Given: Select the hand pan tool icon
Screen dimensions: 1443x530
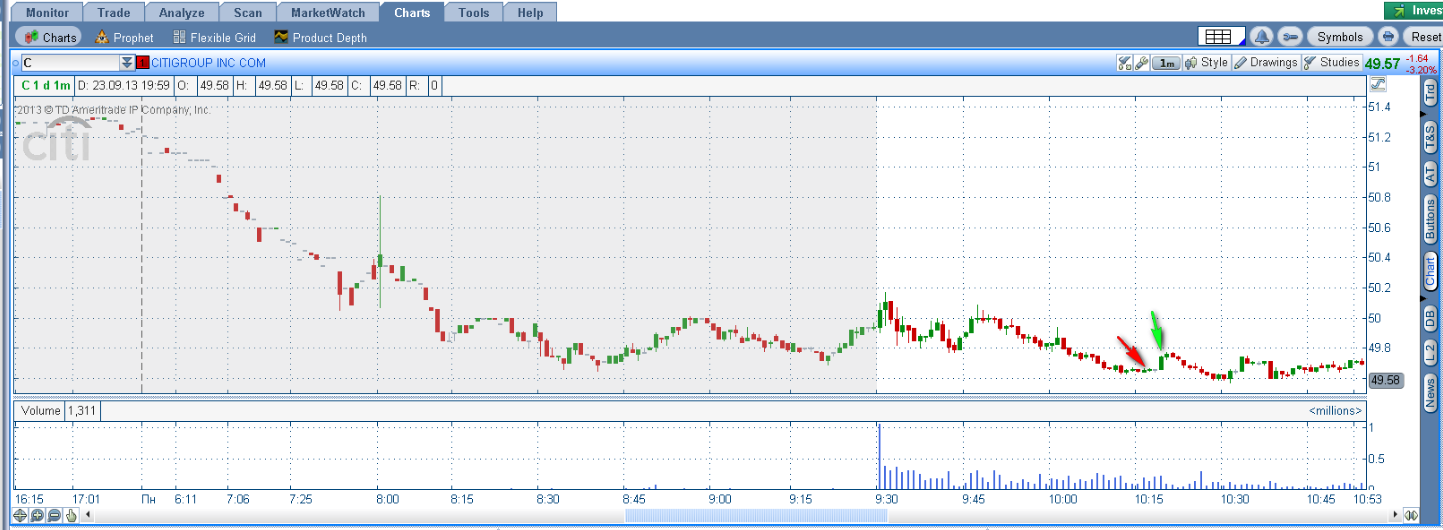Looking at the screenshot, I should tap(71, 515).
